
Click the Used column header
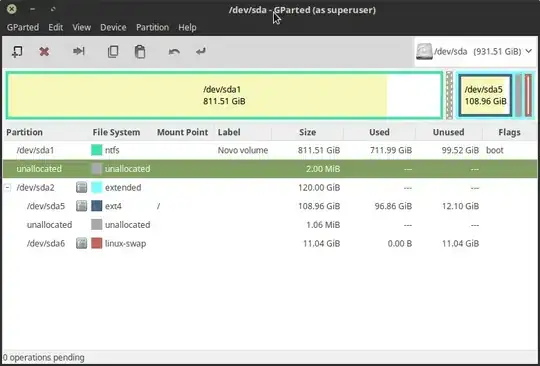379,132
